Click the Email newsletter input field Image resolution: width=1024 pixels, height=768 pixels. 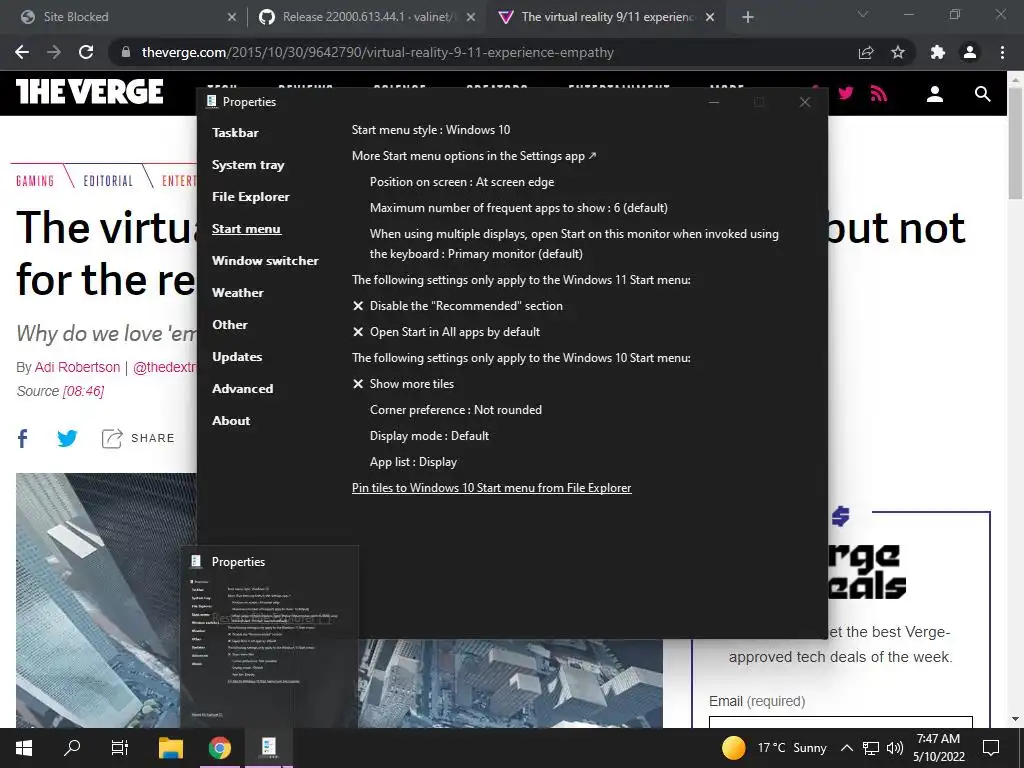tap(840, 722)
